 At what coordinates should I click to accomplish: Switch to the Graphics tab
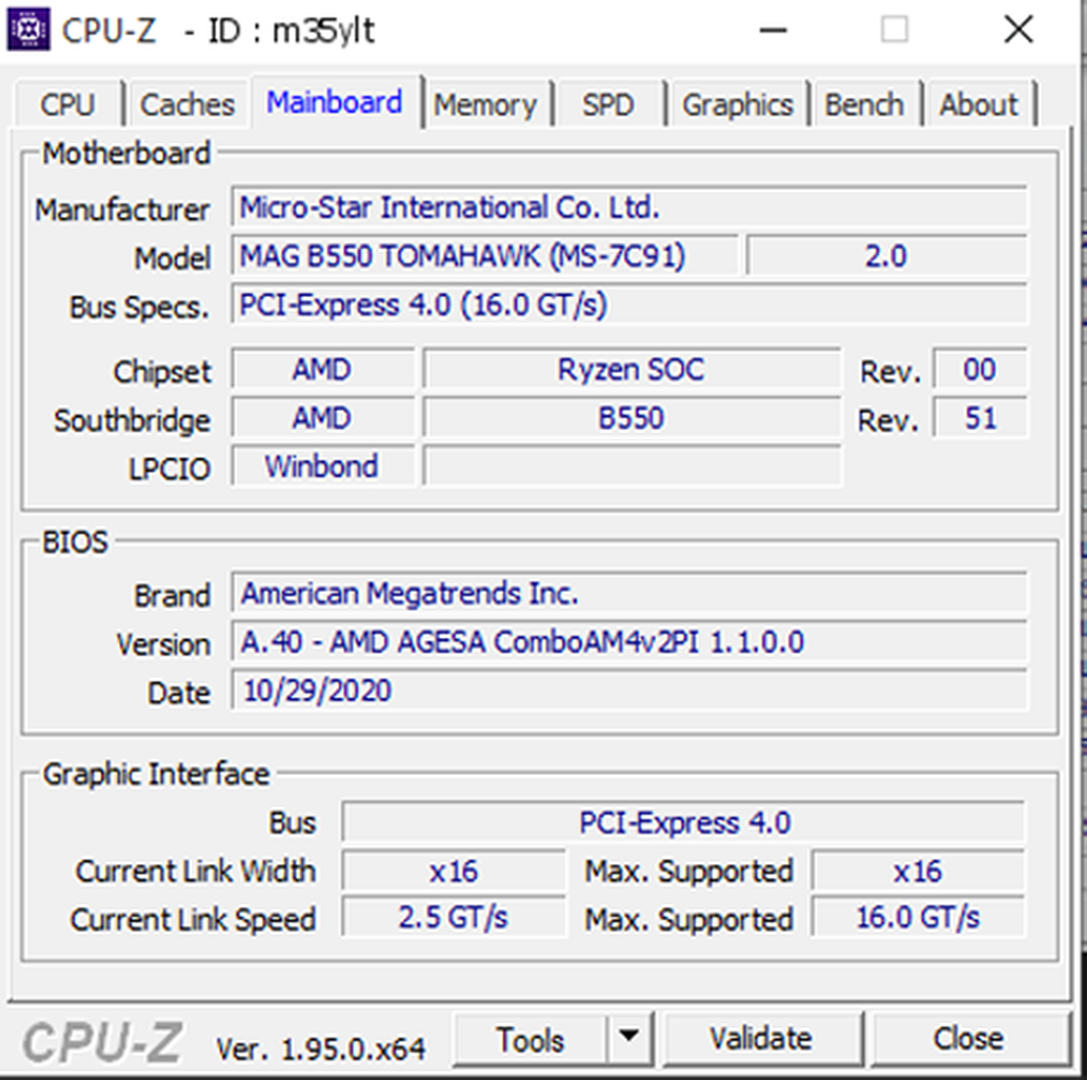(738, 105)
